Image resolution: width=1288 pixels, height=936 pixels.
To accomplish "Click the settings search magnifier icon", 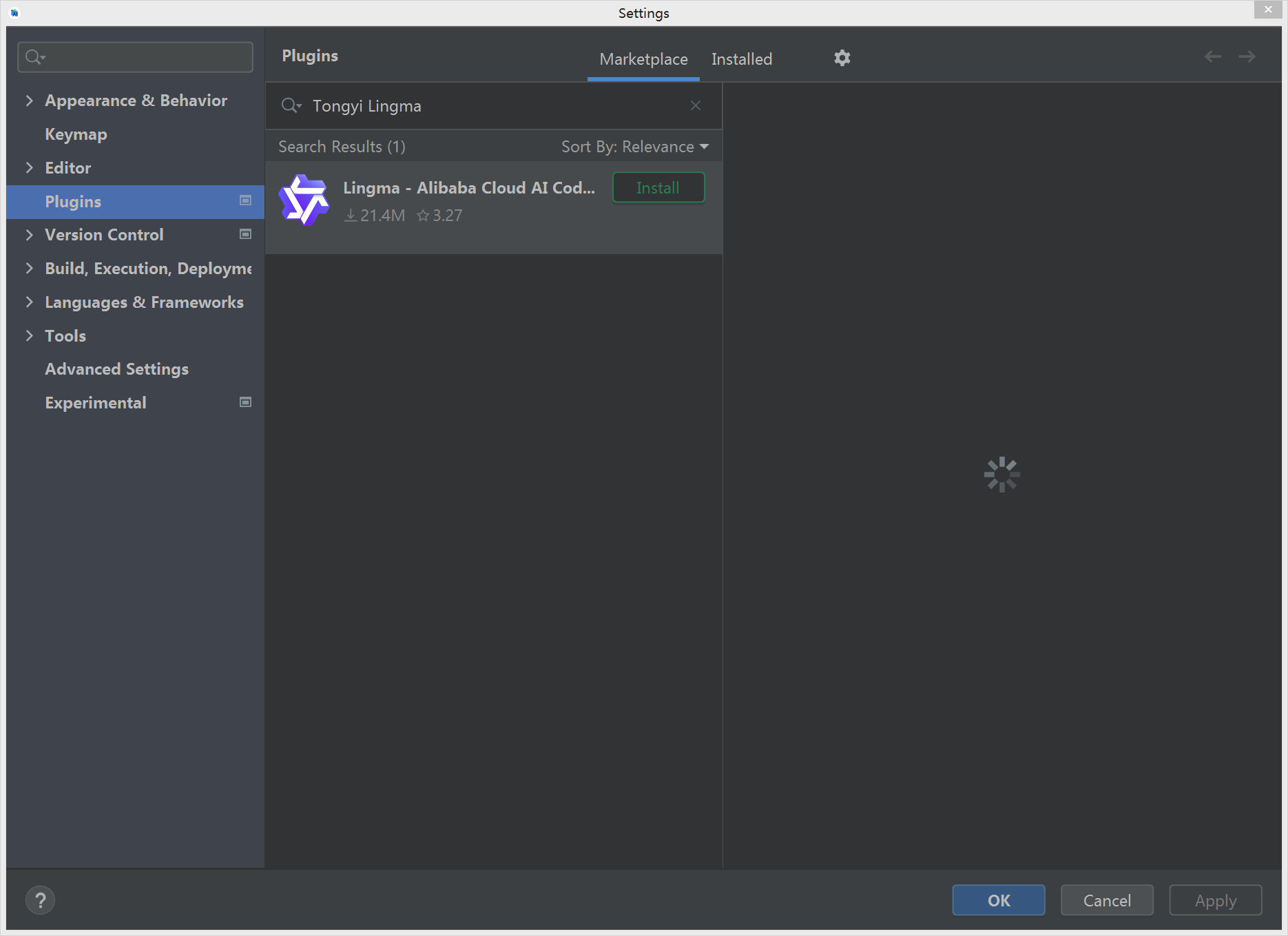I will pyautogui.click(x=34, y=57).
